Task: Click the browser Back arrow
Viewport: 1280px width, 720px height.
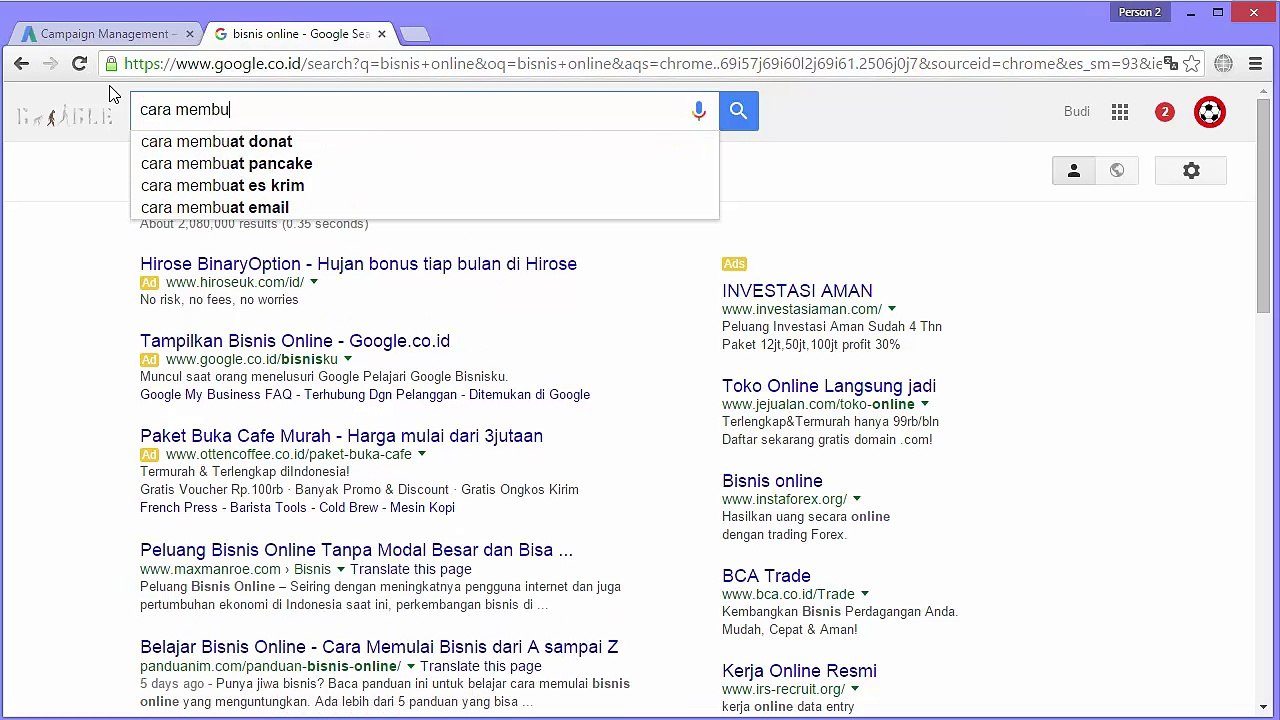Action: point(21,64)
